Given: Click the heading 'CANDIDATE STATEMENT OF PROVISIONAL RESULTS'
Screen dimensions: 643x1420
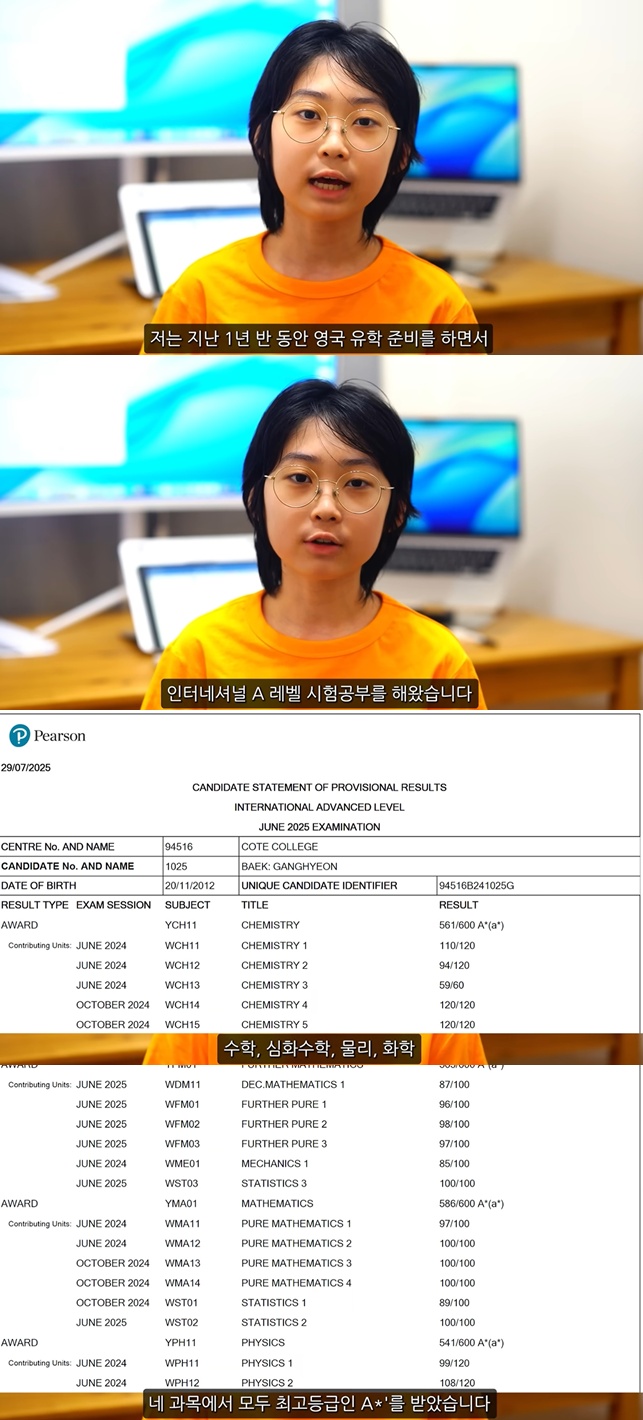Looking at the screenshot, I should pyautogui.click(x=319, y=787).
